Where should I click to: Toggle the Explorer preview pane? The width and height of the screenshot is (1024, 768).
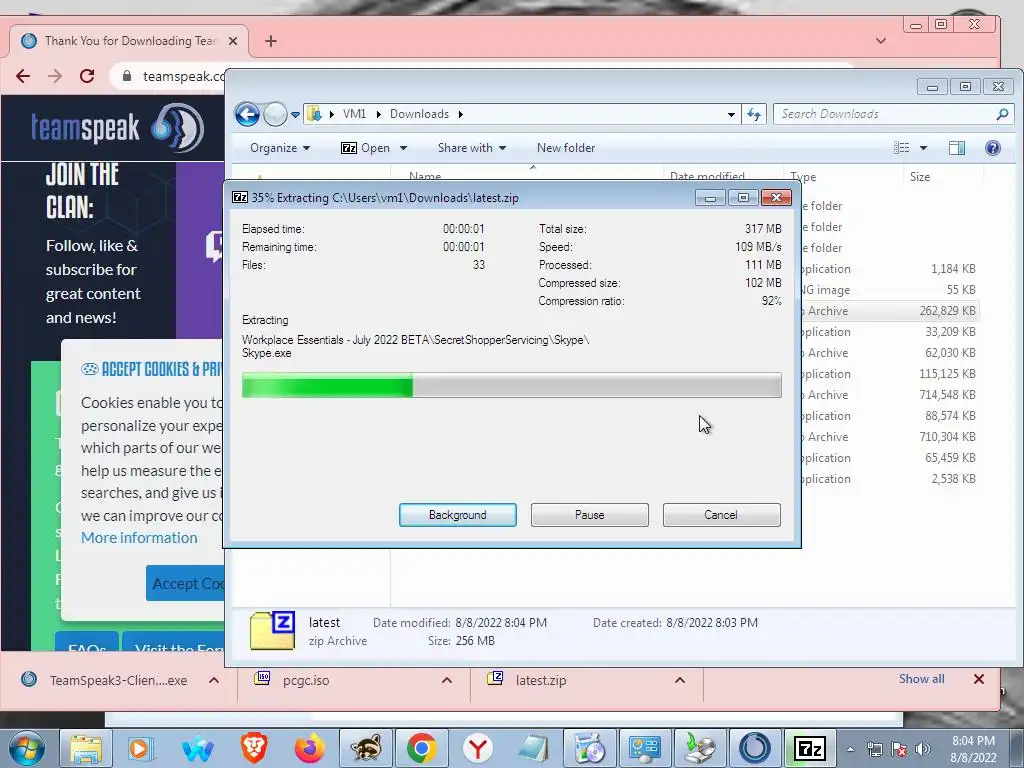pyautogui.click(x=957, y=148)
